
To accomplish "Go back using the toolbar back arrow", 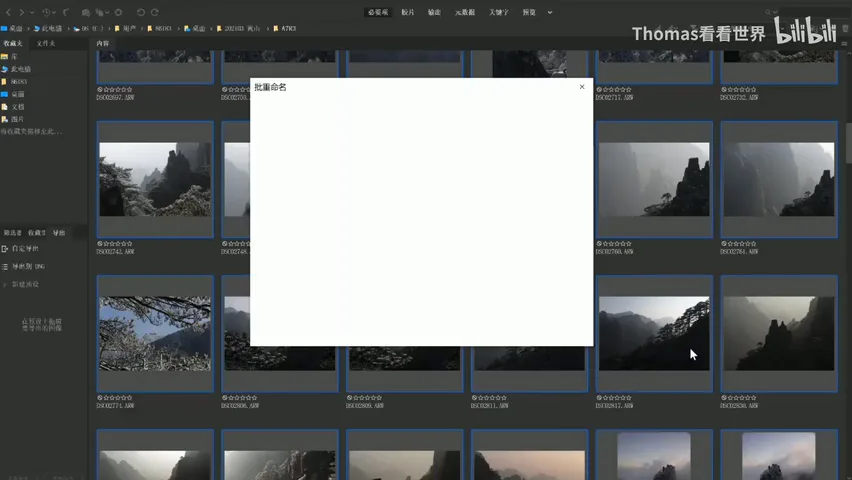I will point(8,12).
